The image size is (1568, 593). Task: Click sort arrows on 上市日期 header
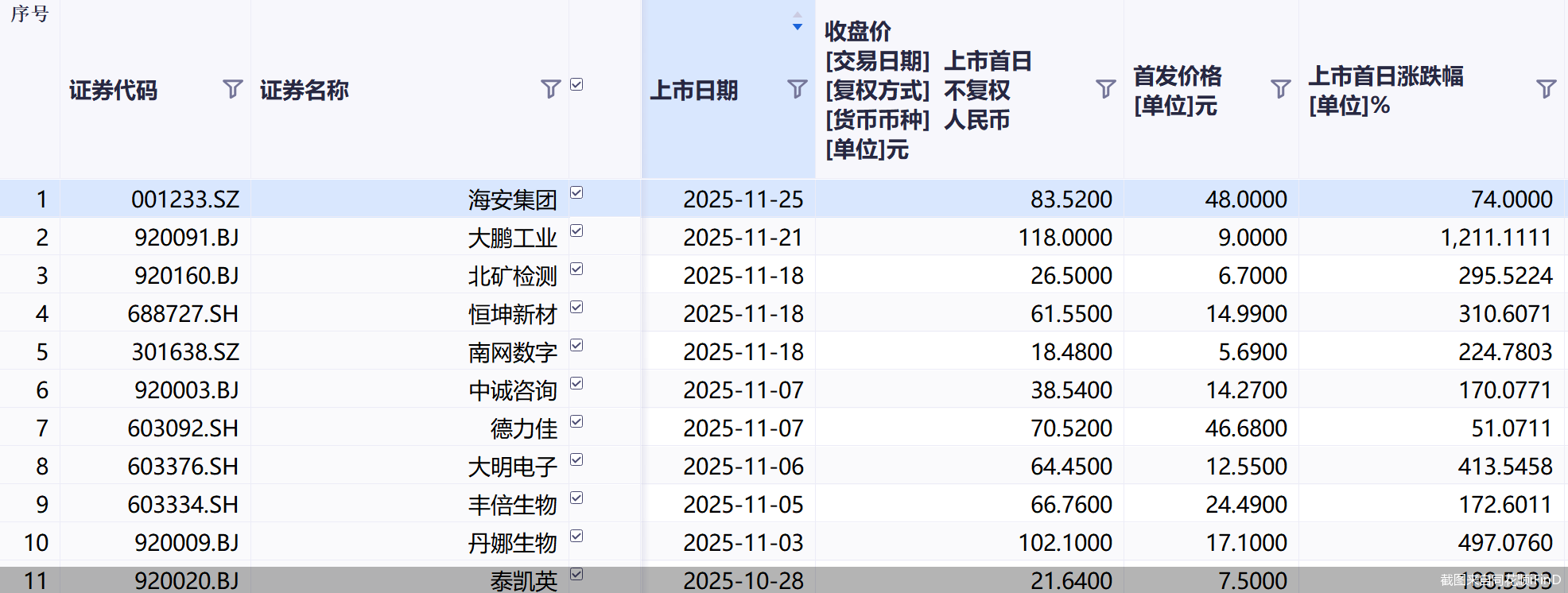797,21
